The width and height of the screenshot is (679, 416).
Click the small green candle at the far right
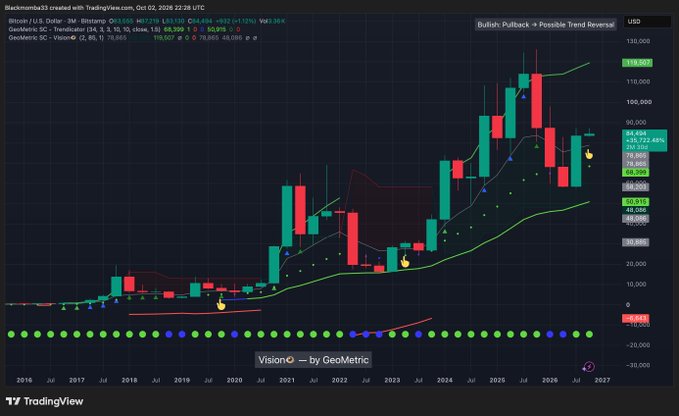[x=589, y=135]
